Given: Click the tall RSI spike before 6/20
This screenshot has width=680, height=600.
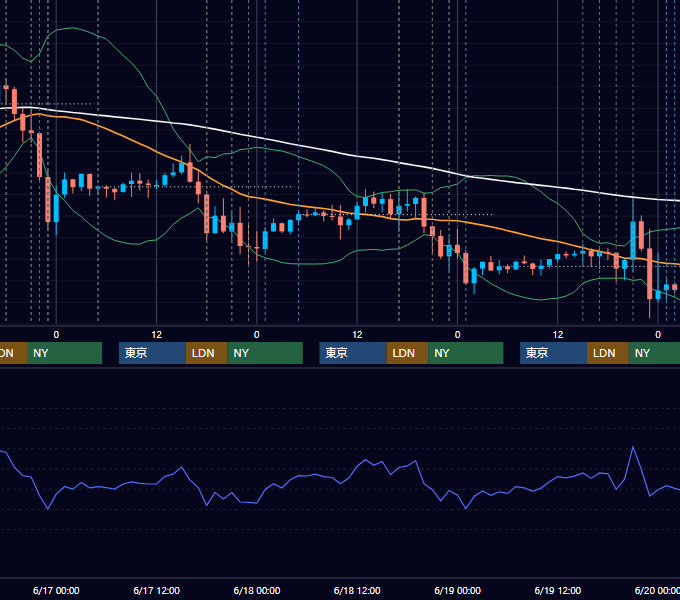Looking at the screenshot, I should (633, 447).
